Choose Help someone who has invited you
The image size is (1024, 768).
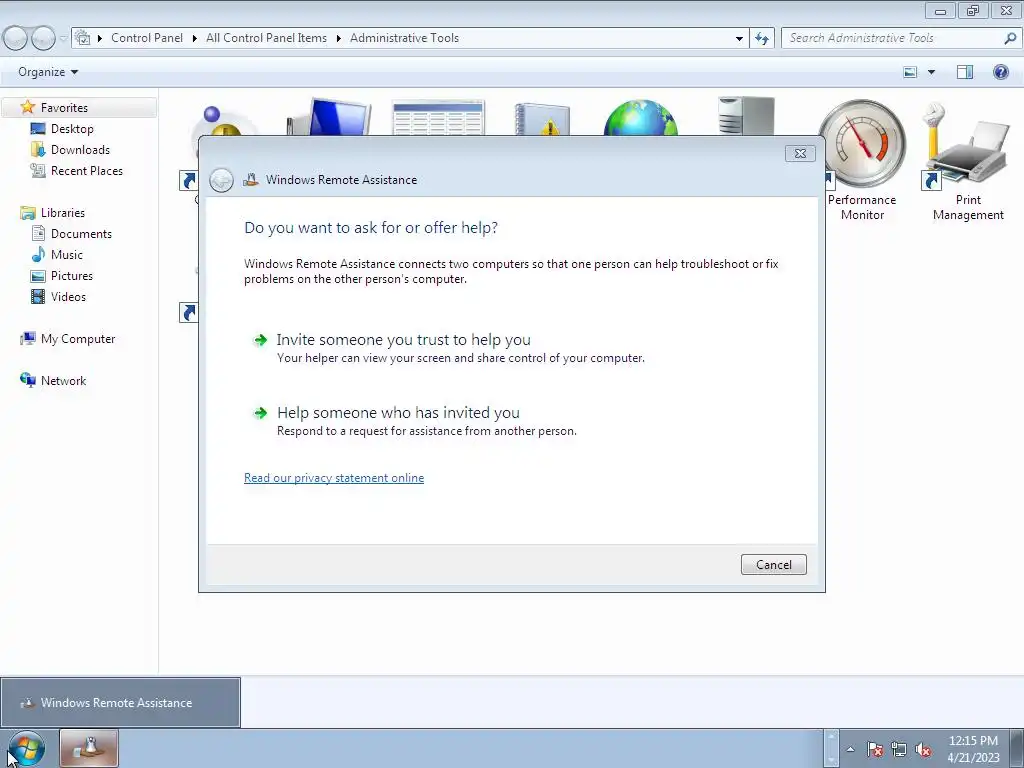tap(398, 413)
